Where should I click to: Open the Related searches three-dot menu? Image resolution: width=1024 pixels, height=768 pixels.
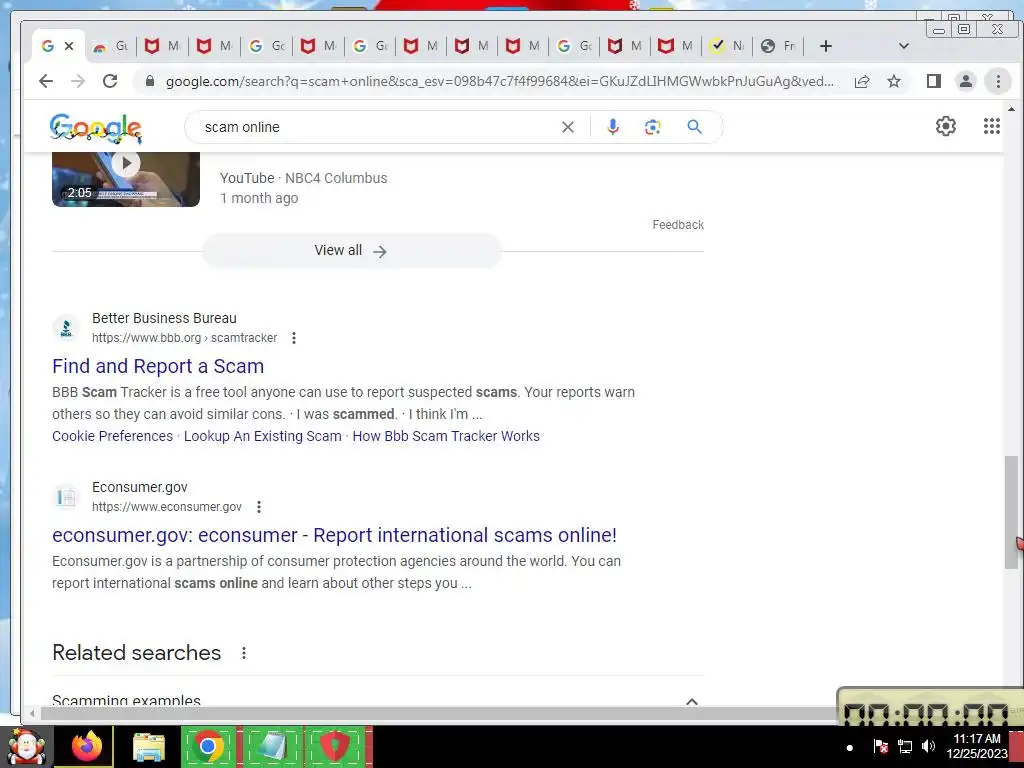click(x=244, y=653)
